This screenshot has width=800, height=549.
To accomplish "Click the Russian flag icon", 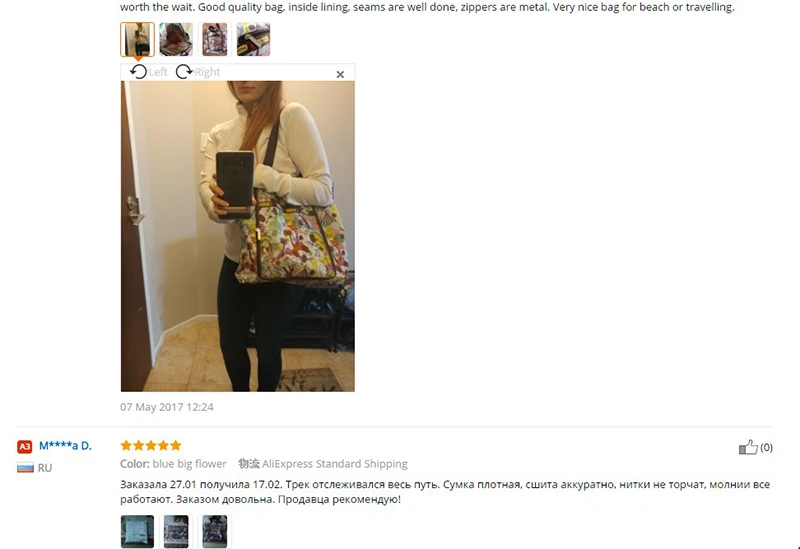I will click(x=25, y=467).
